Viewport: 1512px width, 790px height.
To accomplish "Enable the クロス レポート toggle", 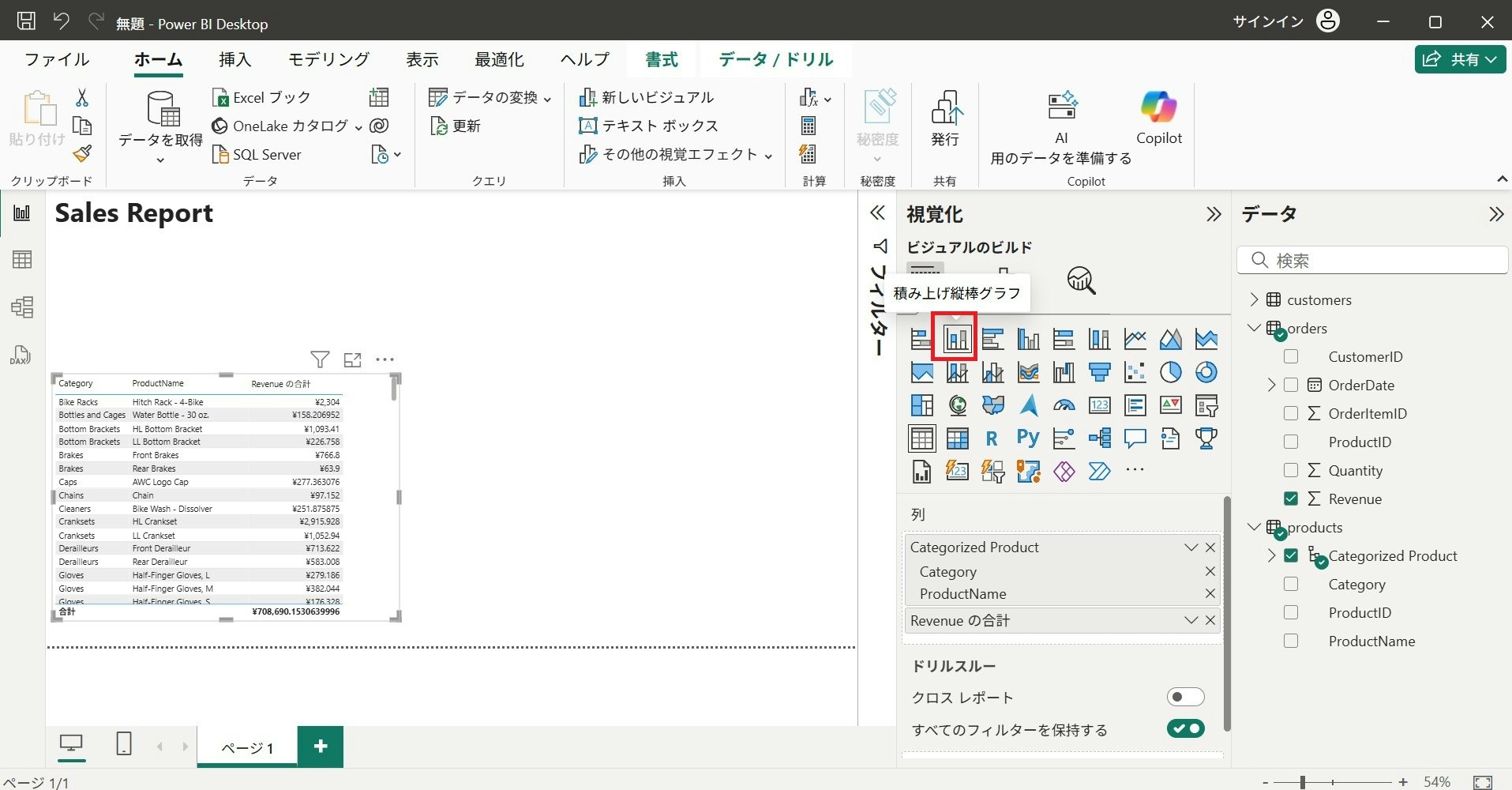I will pyautogui.click(x=1185, y=697).
